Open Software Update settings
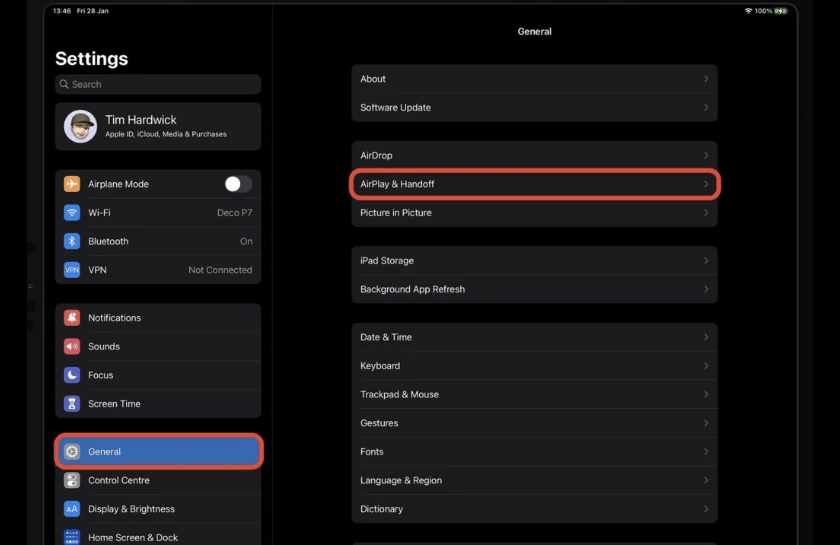This screenshot has width=840, height=545. 534,107
